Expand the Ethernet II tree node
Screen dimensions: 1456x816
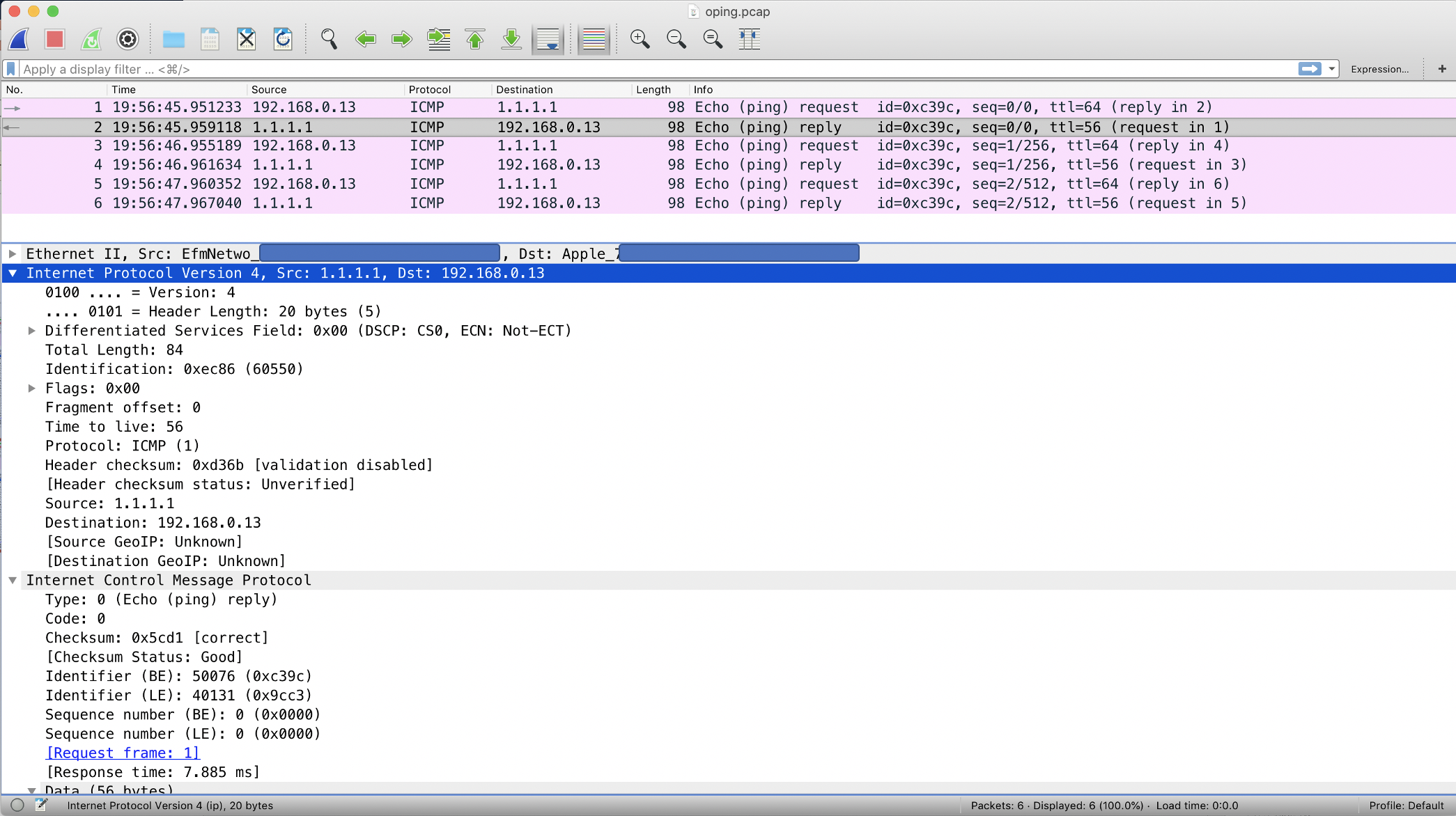pos(13,254)
